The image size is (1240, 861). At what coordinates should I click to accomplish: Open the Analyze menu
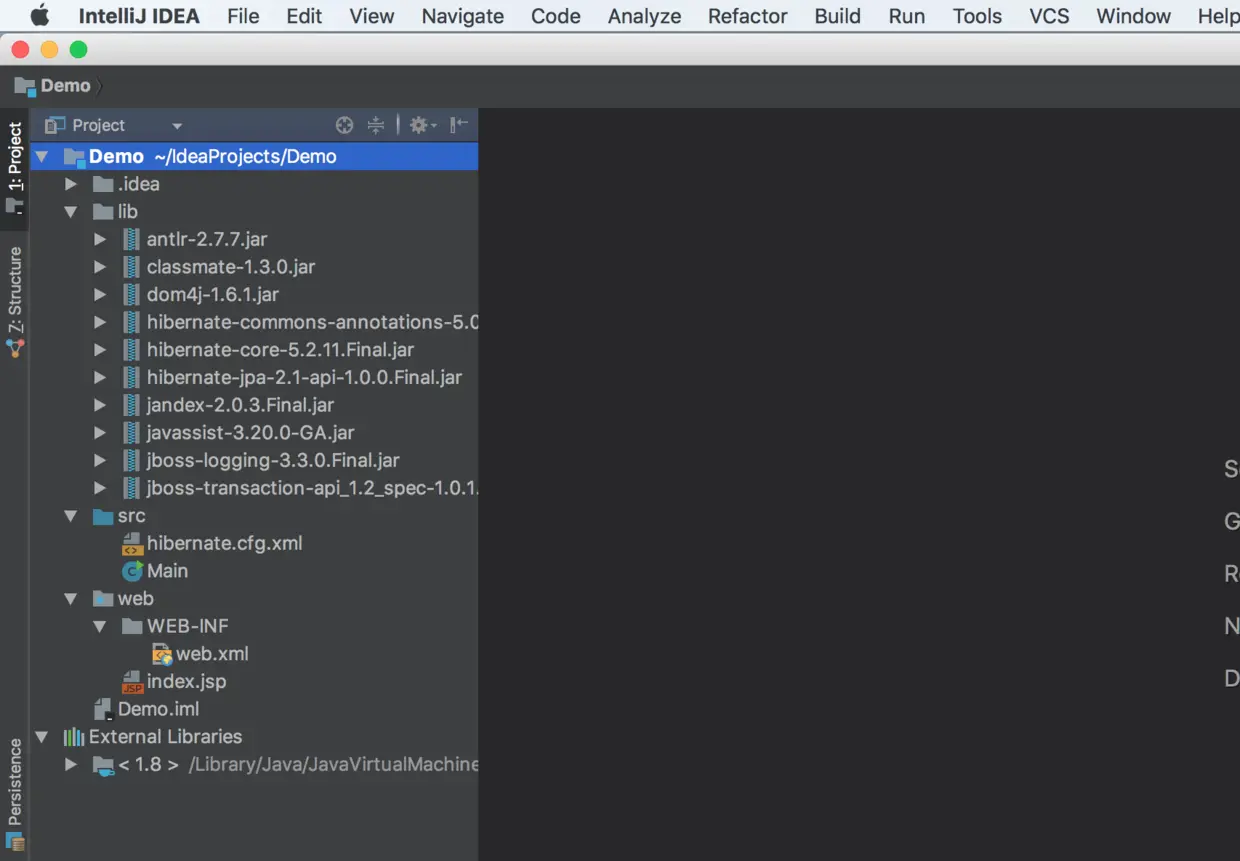[x=644, y=16]
